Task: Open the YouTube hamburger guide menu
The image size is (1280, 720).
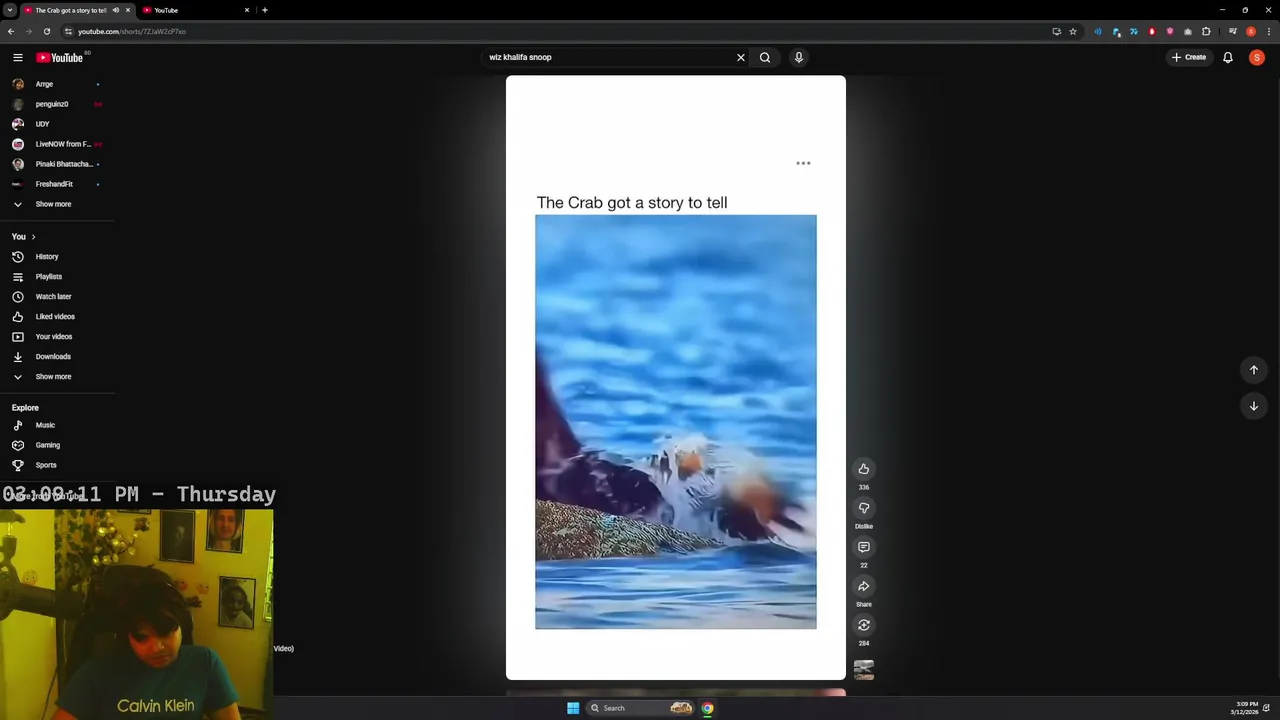Action: [17, 58]
